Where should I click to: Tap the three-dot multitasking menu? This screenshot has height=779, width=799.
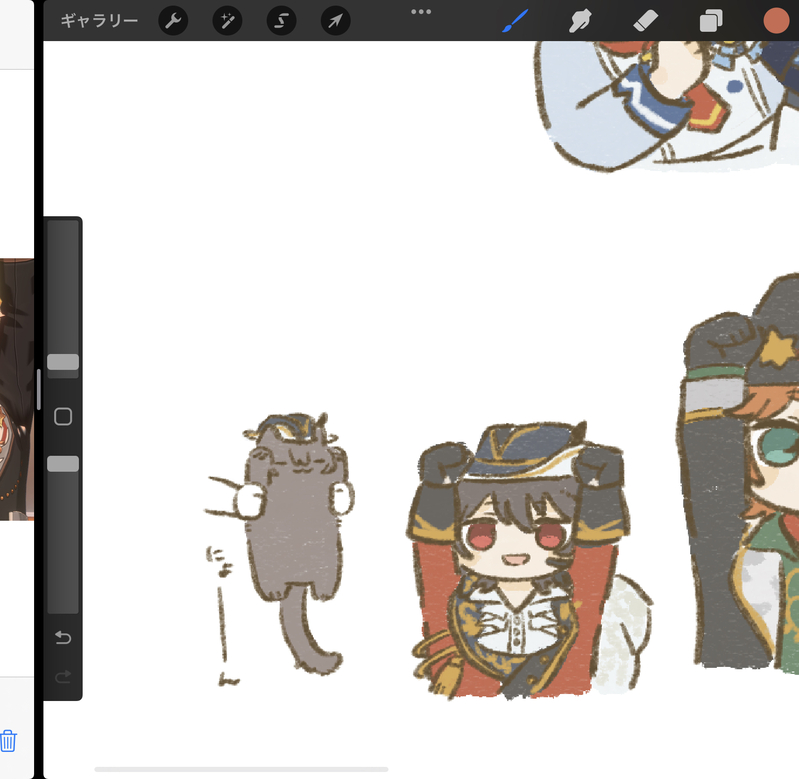pyautogui.click(x=421, y=12)
